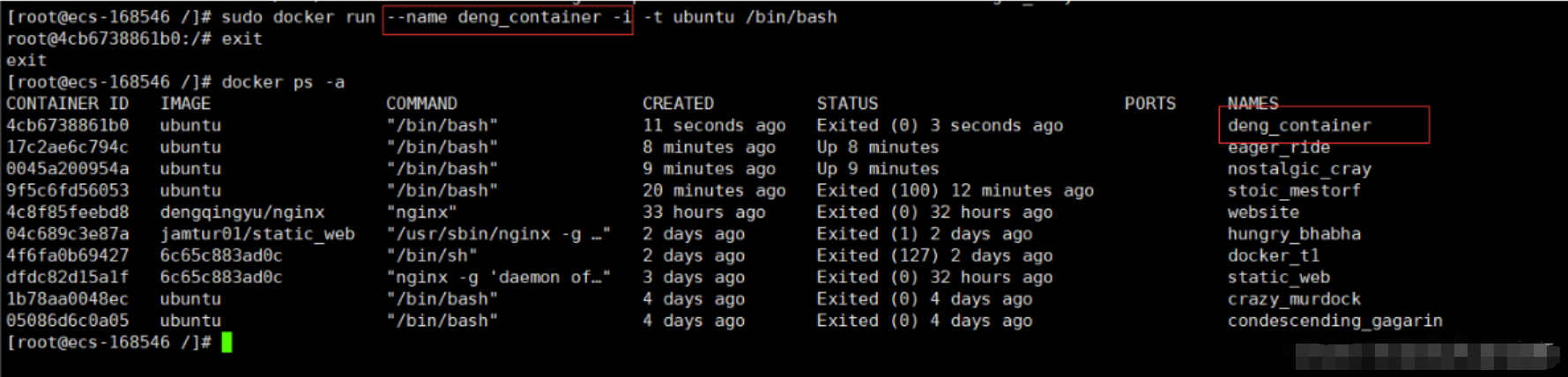Click the CREATED column header
Image resolution: width=1568 pixels, height=377 pixels.
(x=678, y=104)
